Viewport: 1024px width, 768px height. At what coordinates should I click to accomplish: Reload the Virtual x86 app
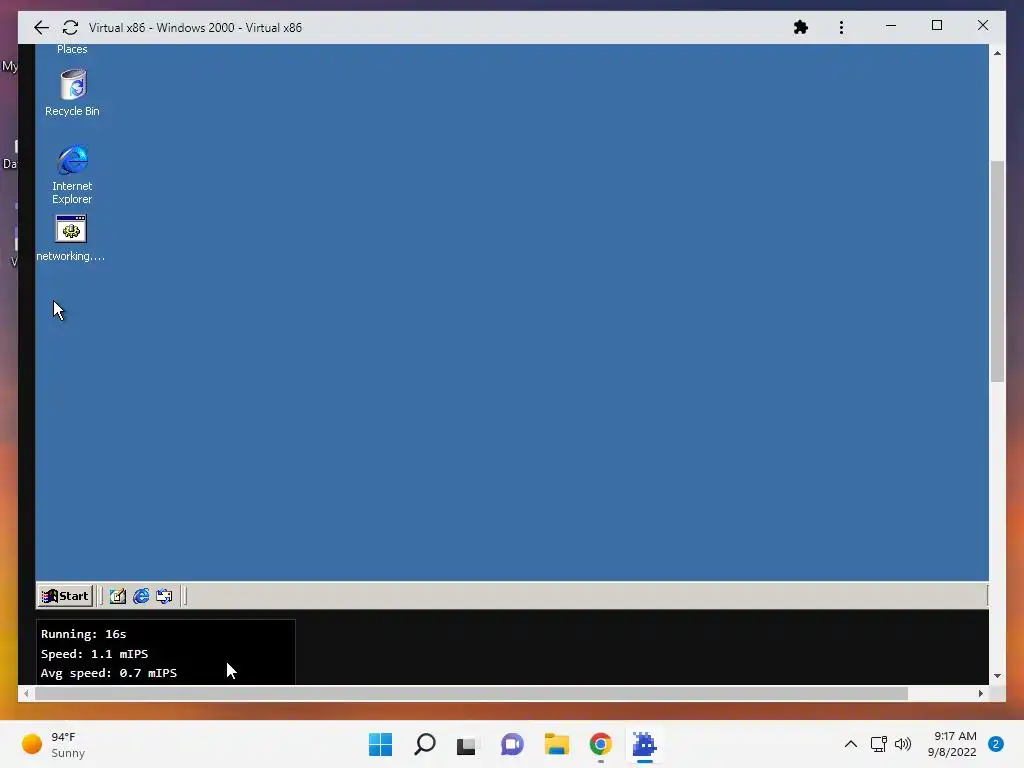(71, 27)
